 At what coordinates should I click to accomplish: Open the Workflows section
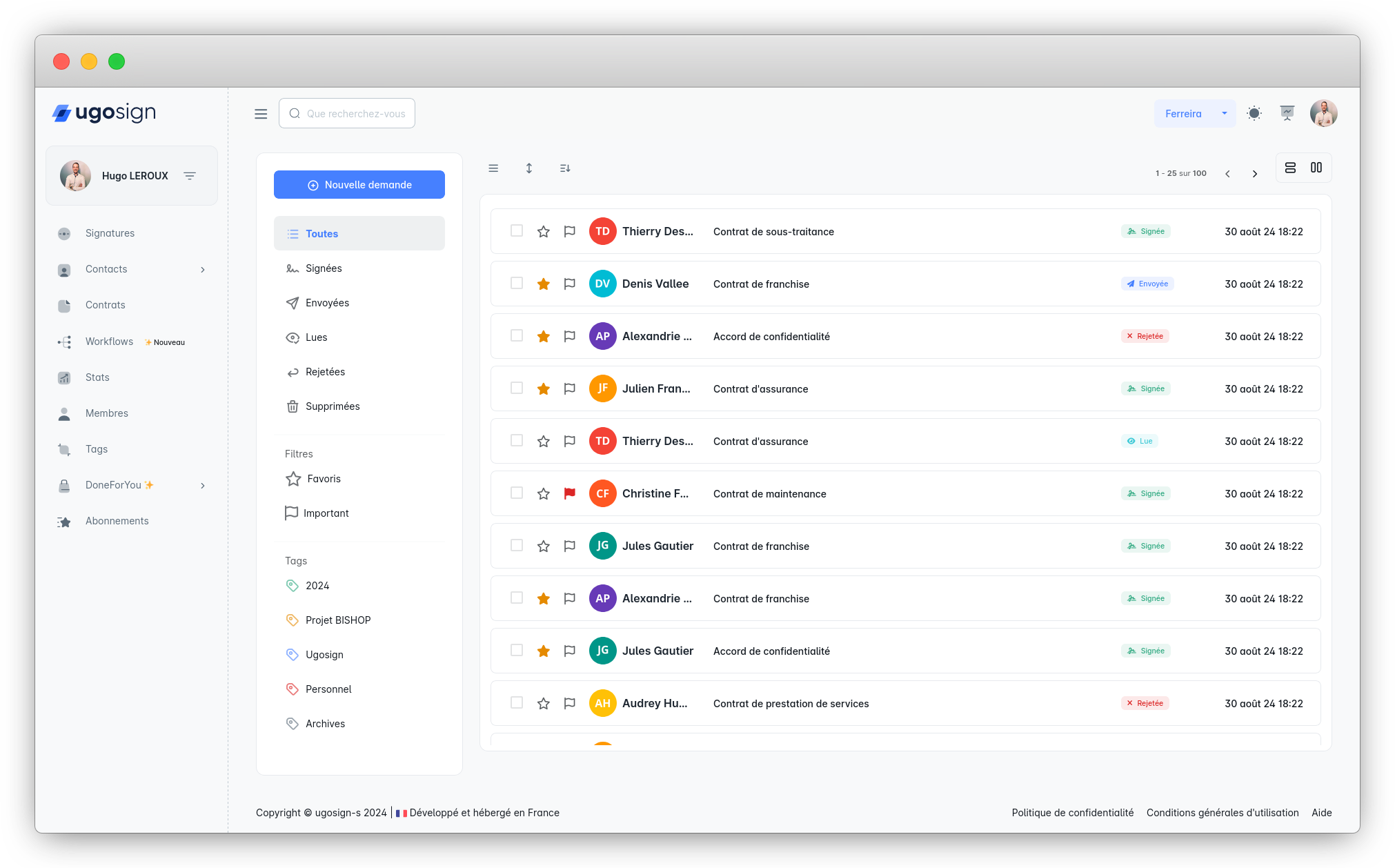(108, 341)
